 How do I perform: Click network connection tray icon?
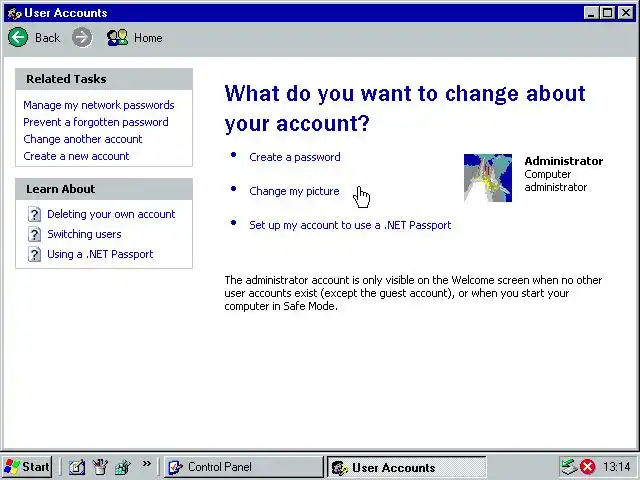coord(569,467)
